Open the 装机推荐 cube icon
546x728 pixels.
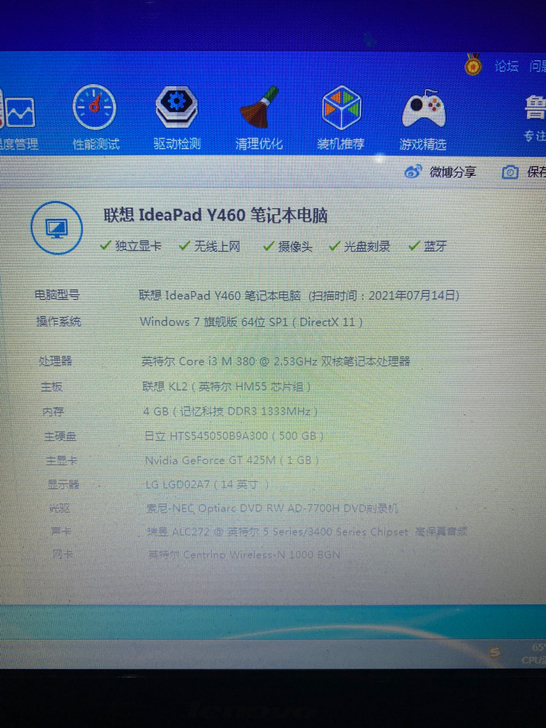click(341, 107)
